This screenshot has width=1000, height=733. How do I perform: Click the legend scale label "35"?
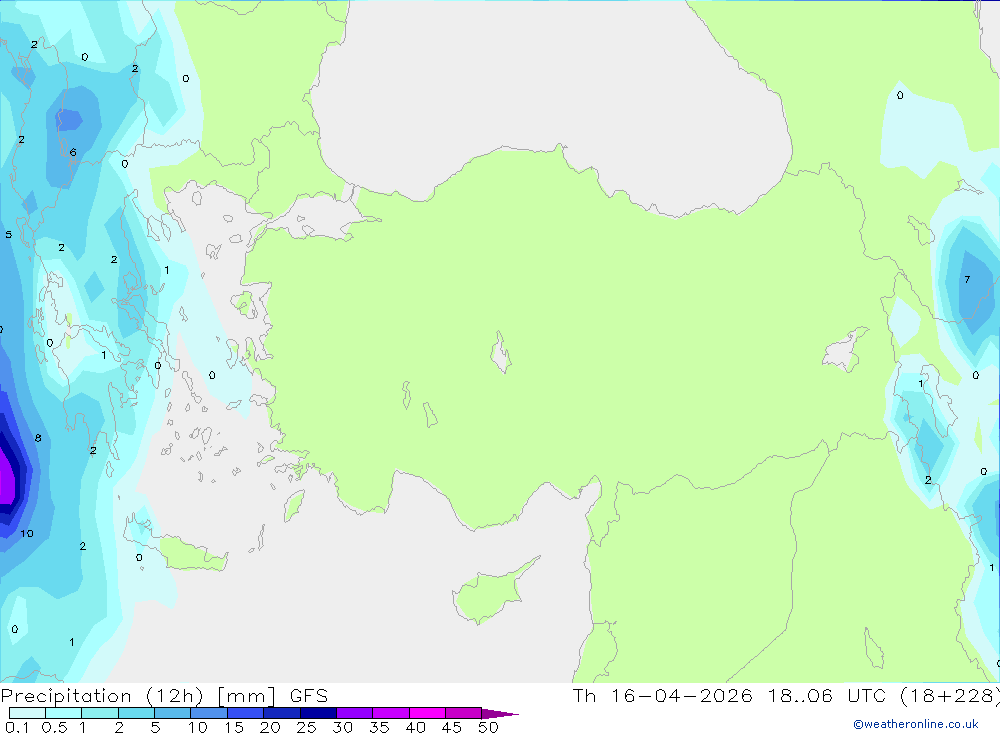(379, 727)
